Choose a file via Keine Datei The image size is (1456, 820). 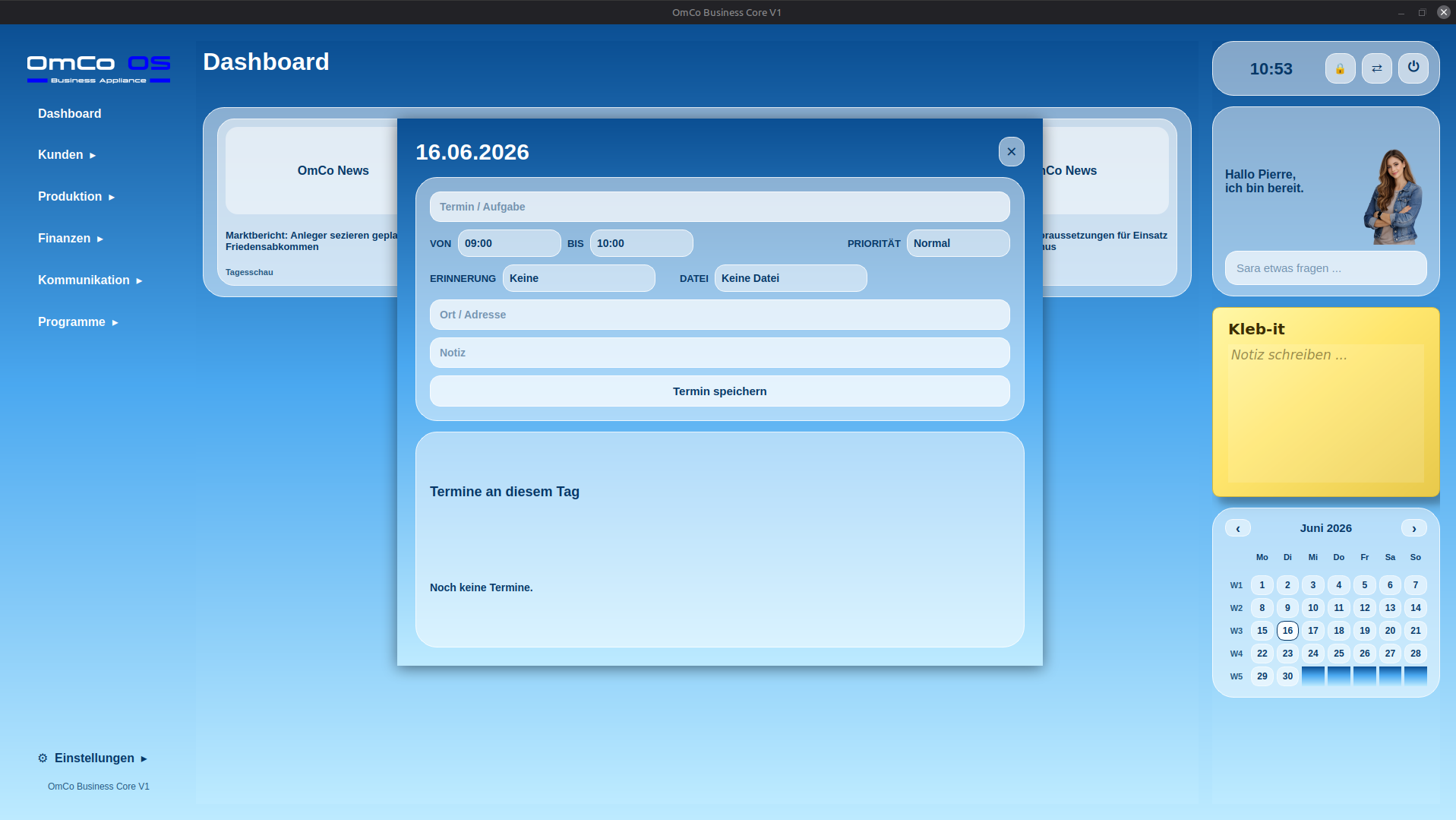[790, 278]
